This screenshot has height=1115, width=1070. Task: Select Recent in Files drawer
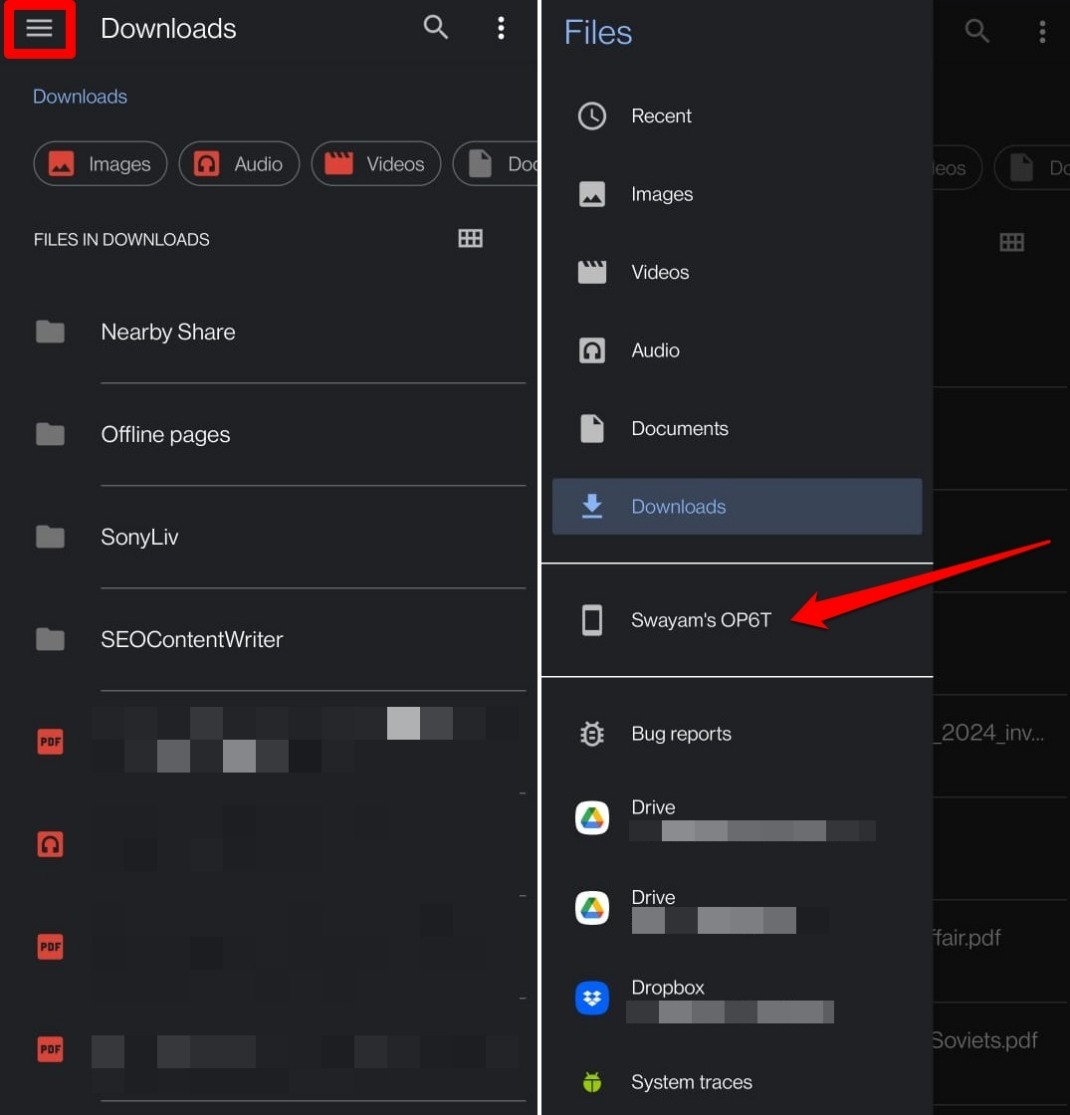tap(737, 116)
